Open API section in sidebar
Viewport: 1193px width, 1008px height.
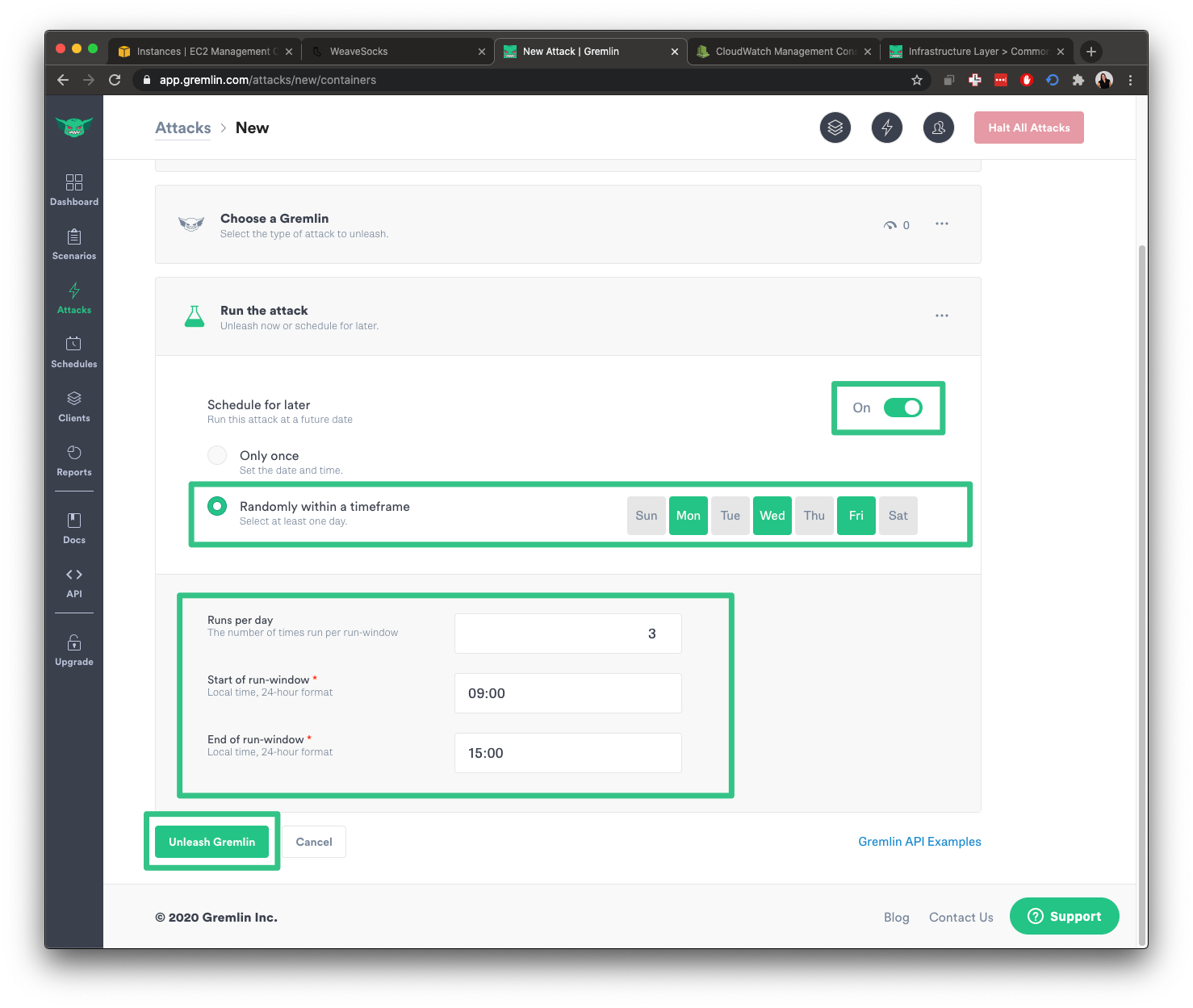pyautogui.click(x=74, y=582)
